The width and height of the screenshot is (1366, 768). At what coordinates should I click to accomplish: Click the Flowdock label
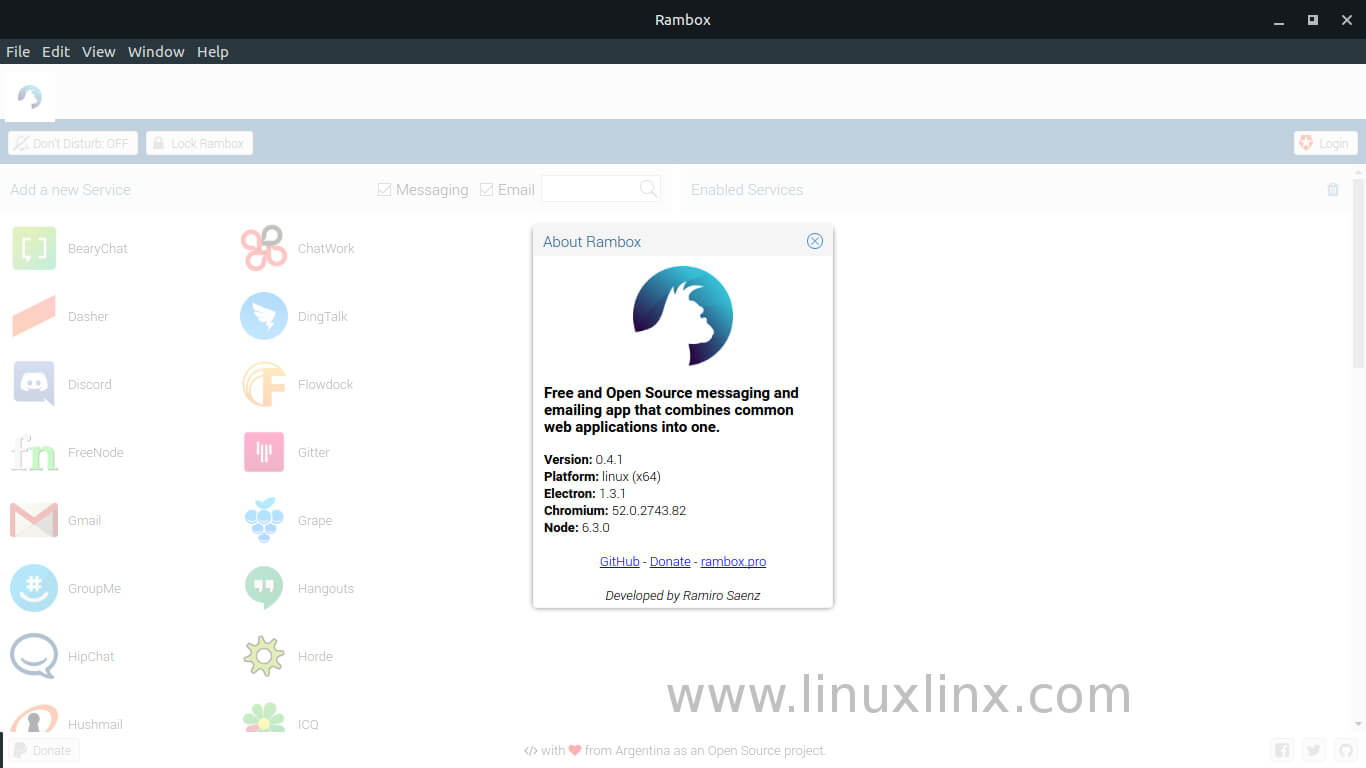[x=326, y=384]
